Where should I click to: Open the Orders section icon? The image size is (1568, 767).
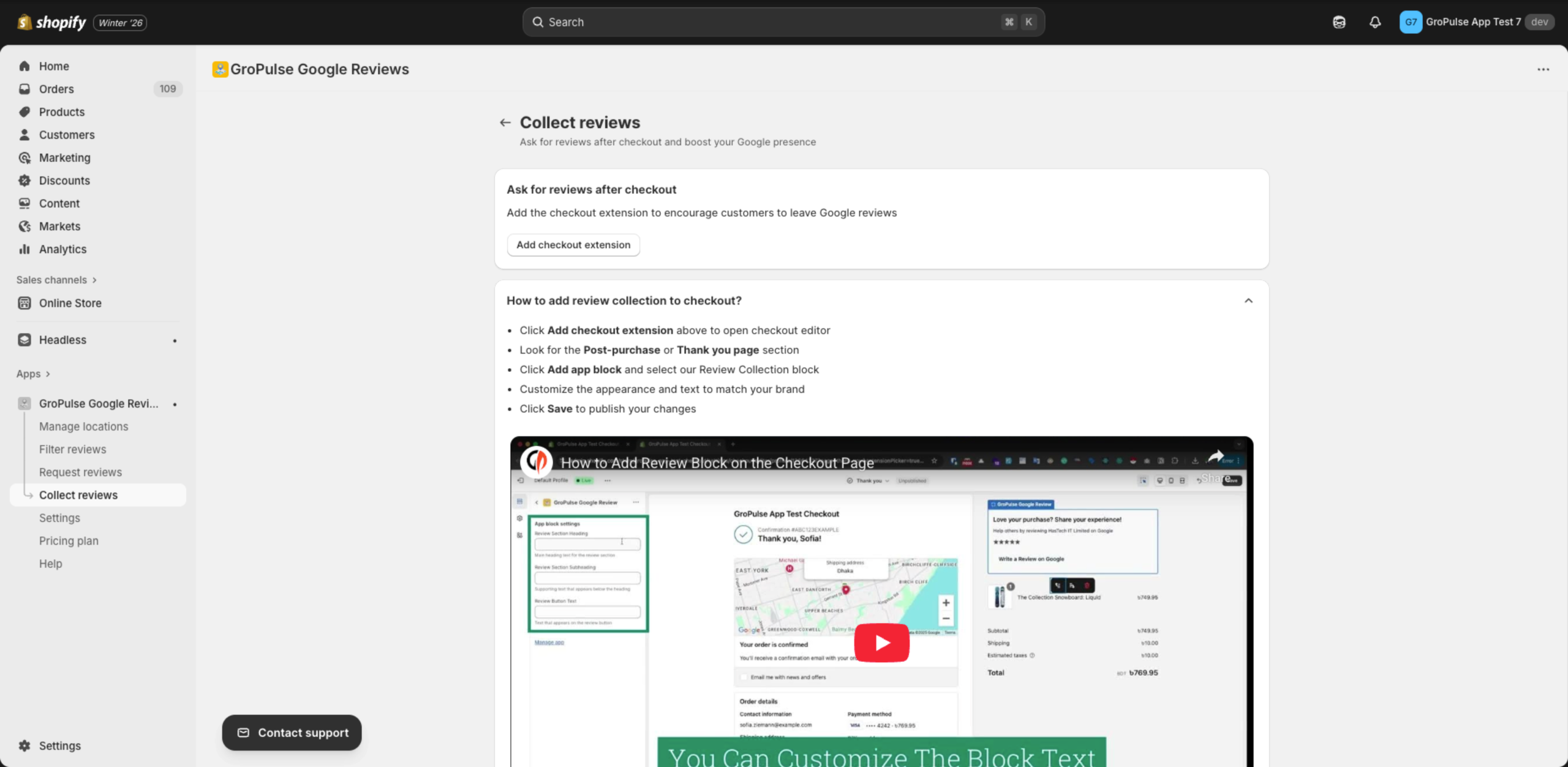pos(23,89)
